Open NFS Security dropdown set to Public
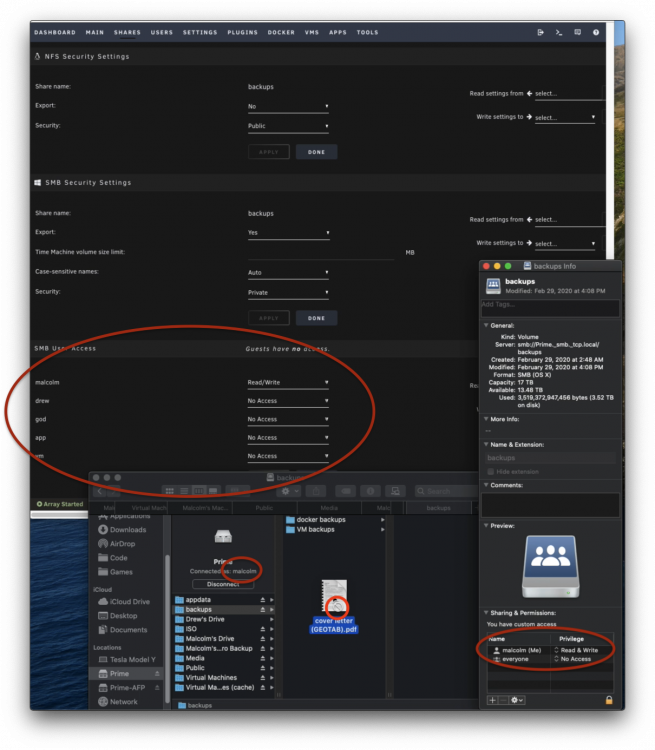Image resolution: width=655 pixels, height=750 pixels. (x=288, y=126)
